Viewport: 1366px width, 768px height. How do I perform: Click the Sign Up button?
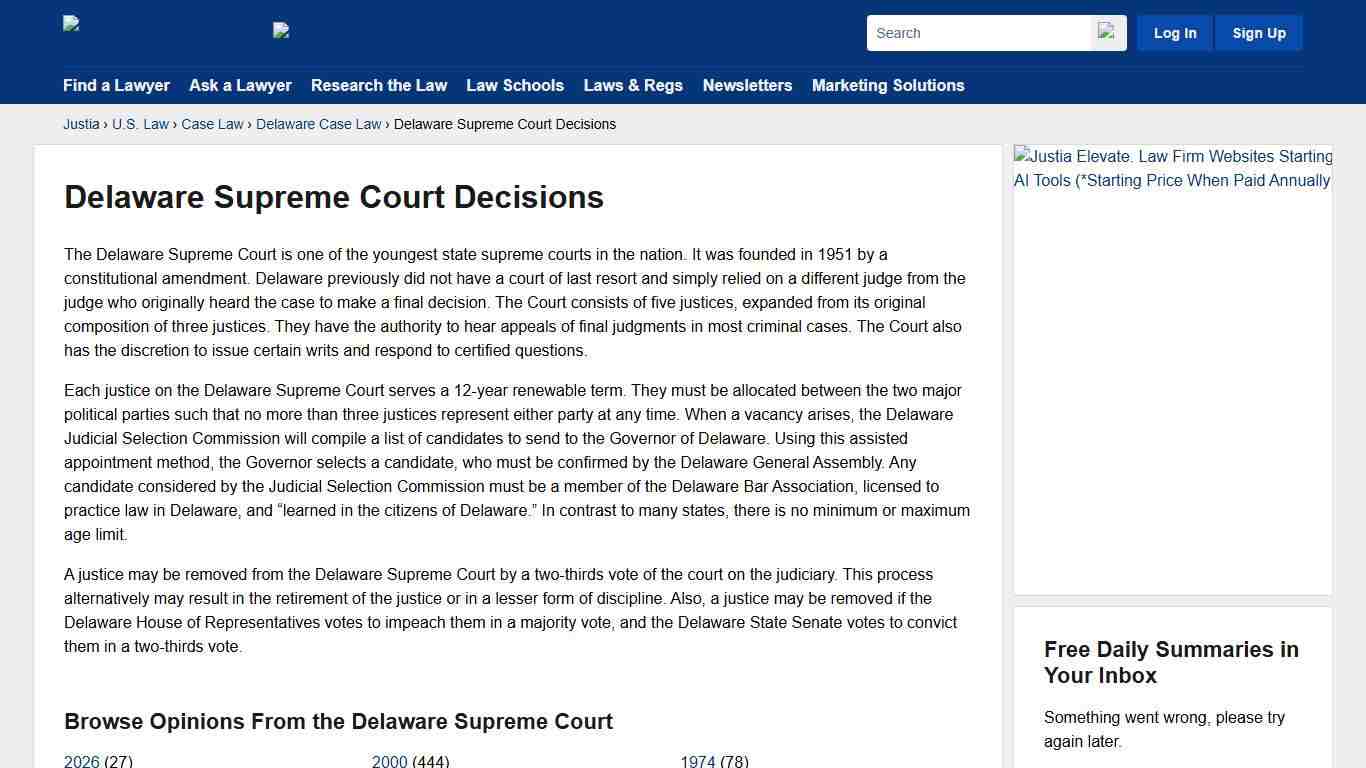coord(1258,32)
